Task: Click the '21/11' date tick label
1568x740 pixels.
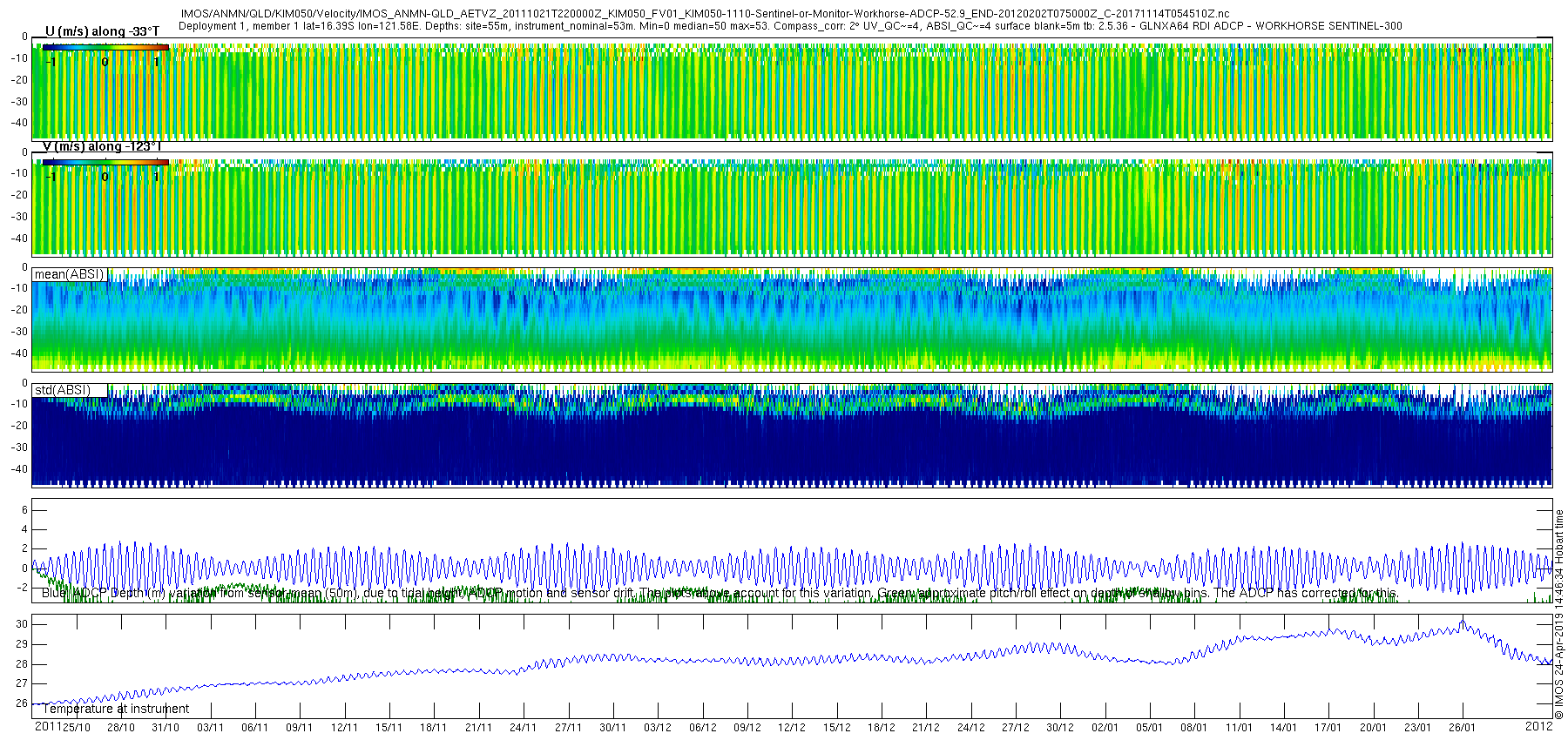Action: [478, 728]
